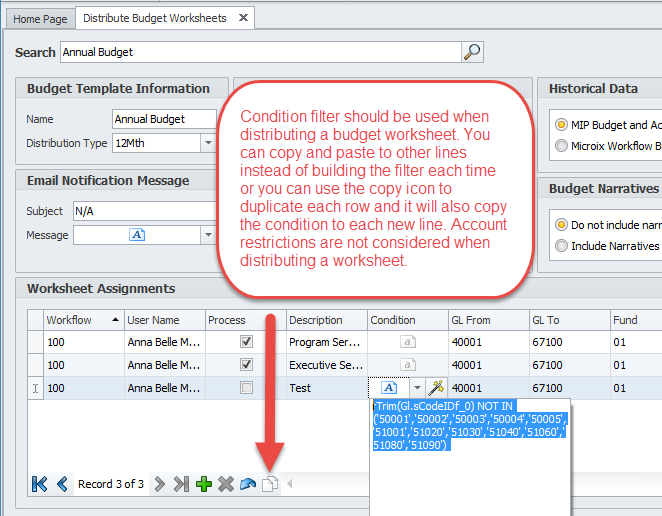Viewport: 662px width, 516px height.
Task: Delete row with the X icon
Action: tap(226, 484)
